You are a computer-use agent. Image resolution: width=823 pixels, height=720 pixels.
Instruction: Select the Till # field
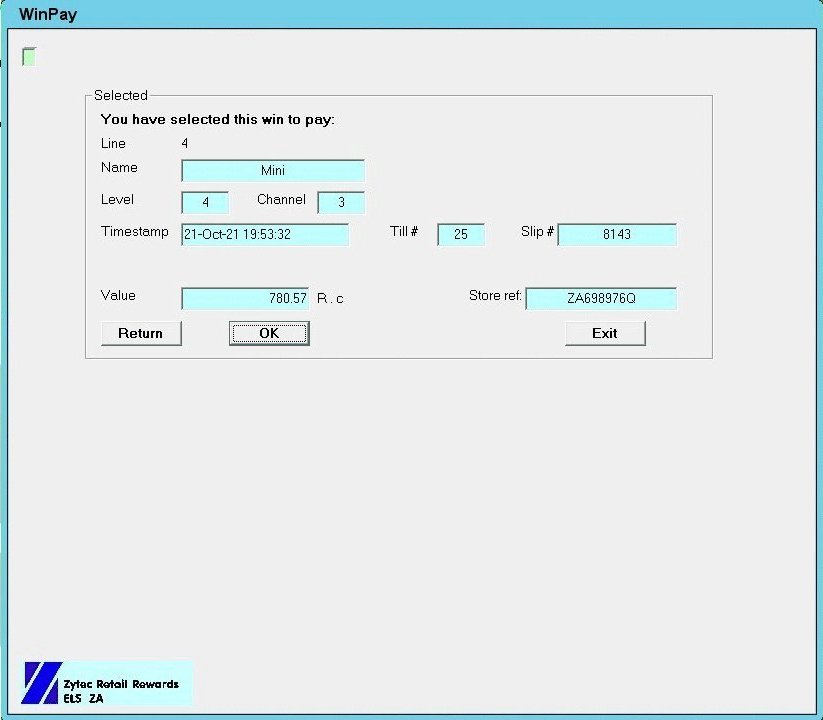(461, 235)
